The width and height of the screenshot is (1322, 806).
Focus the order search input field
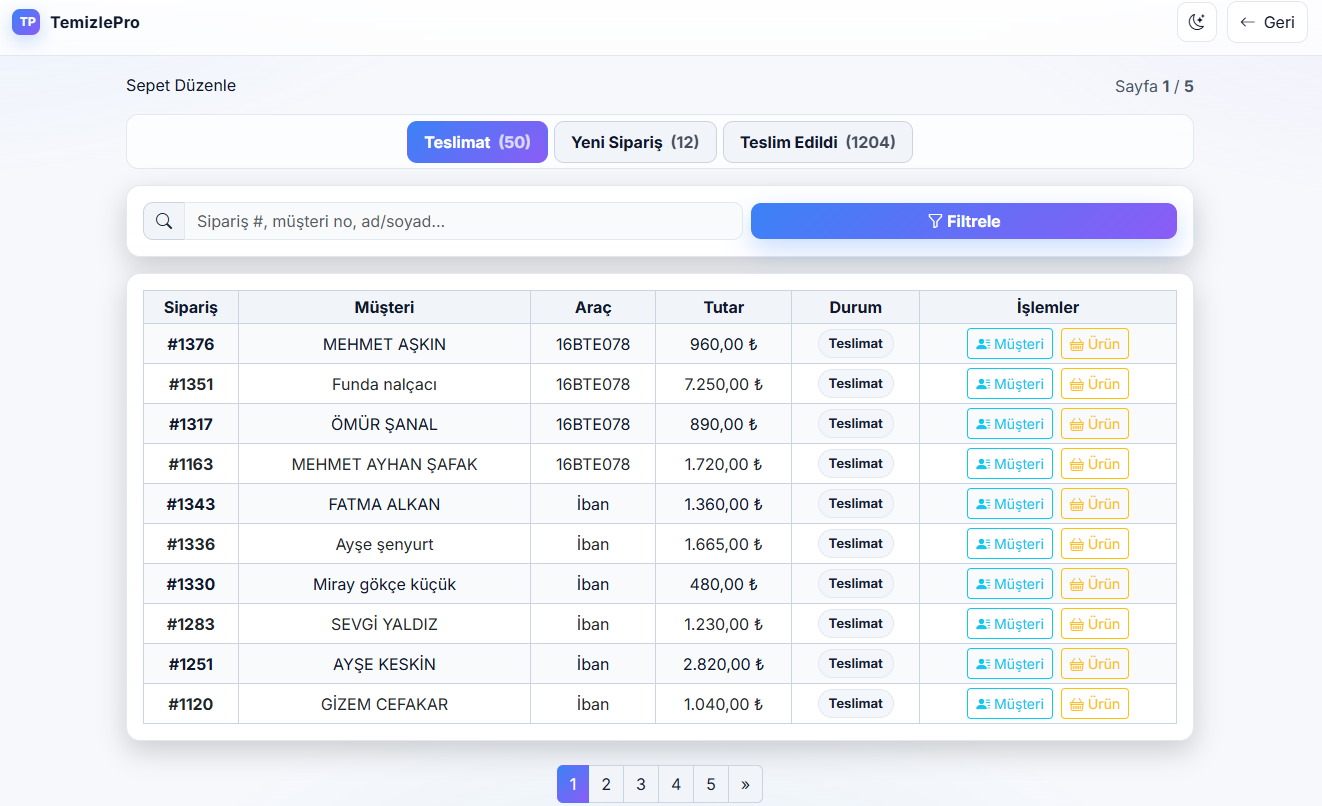coord(462,221)
